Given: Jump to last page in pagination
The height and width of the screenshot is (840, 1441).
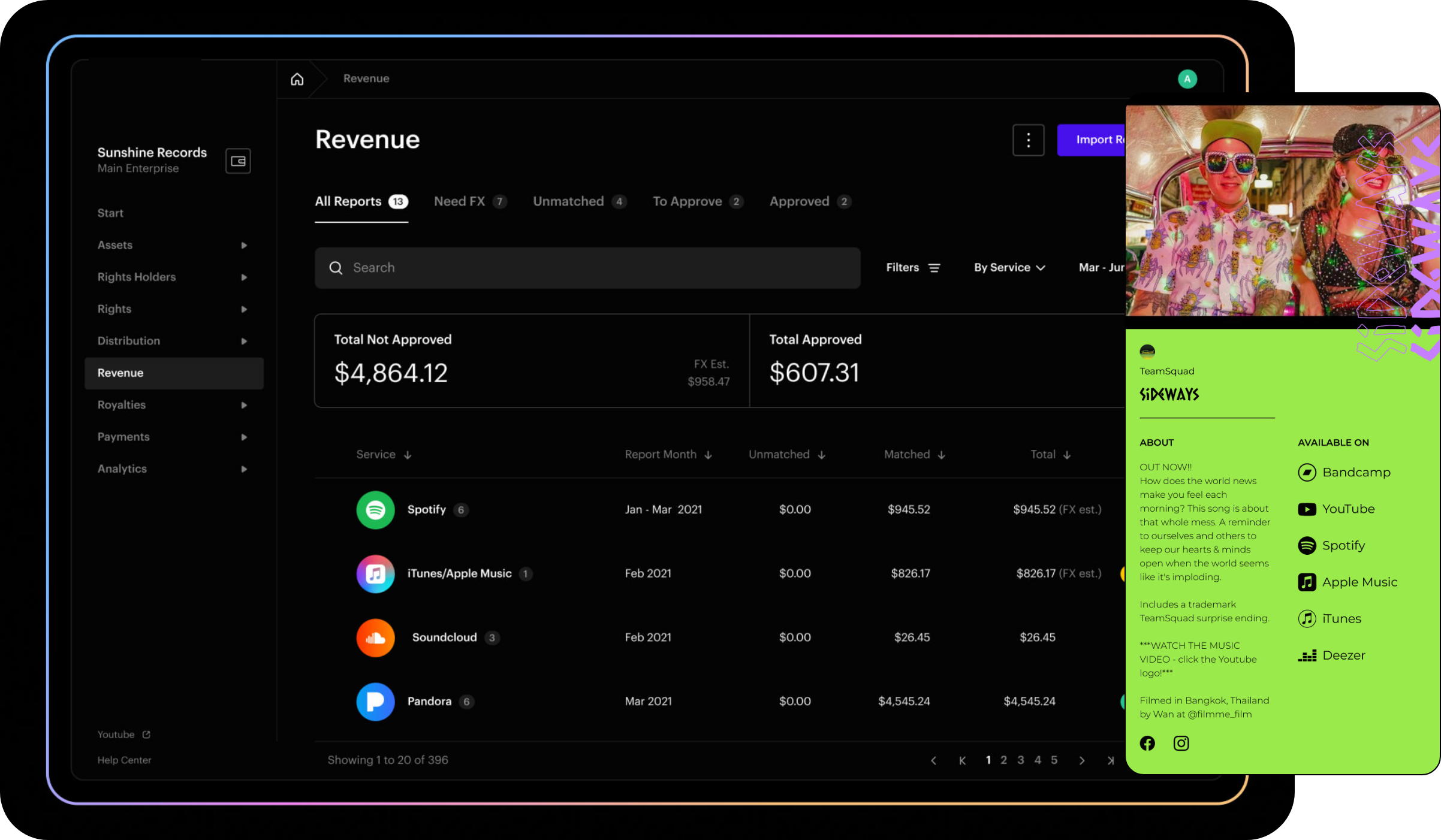Looking at the screenshot, I should point(1111,760).
